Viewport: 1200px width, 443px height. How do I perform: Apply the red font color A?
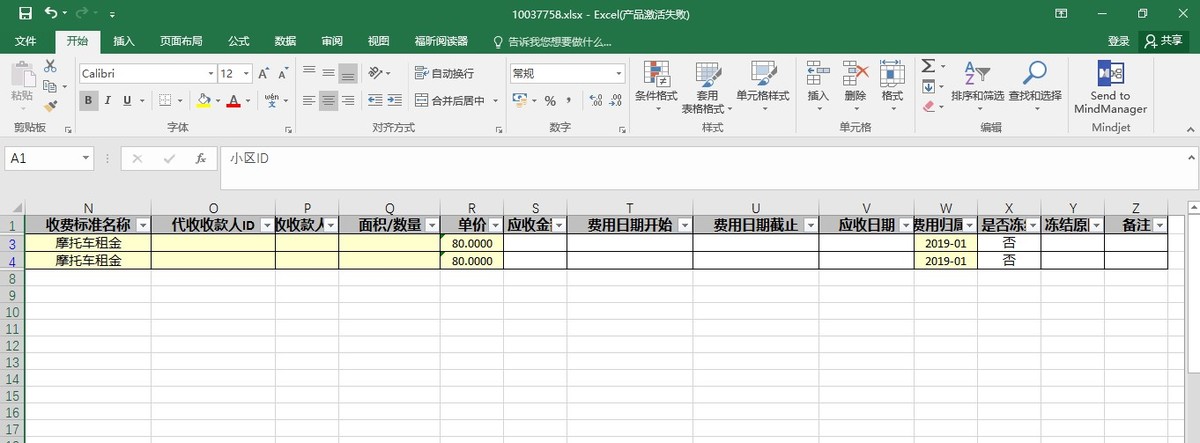click(234, 101)
